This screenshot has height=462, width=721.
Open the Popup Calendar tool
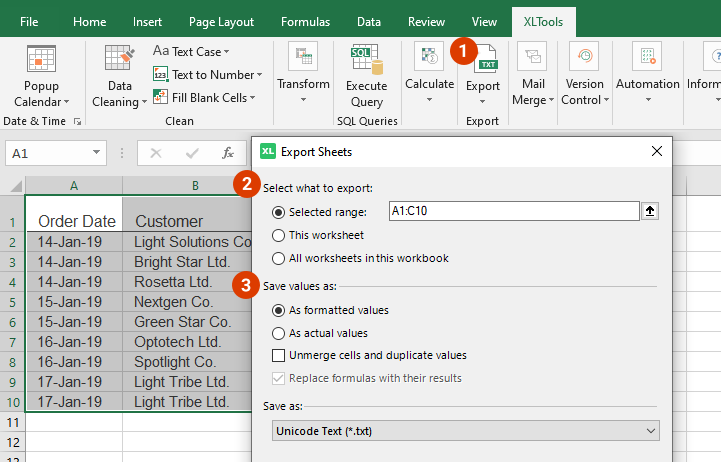tap(41, 76)
